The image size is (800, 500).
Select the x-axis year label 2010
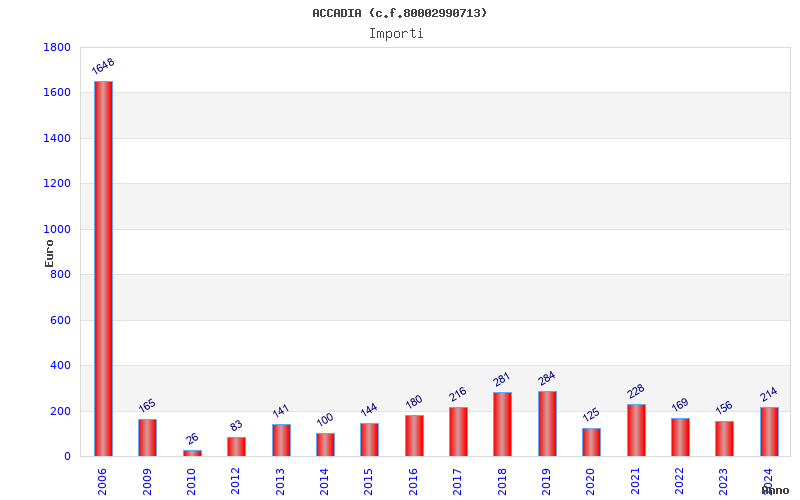tap(191, 482)
